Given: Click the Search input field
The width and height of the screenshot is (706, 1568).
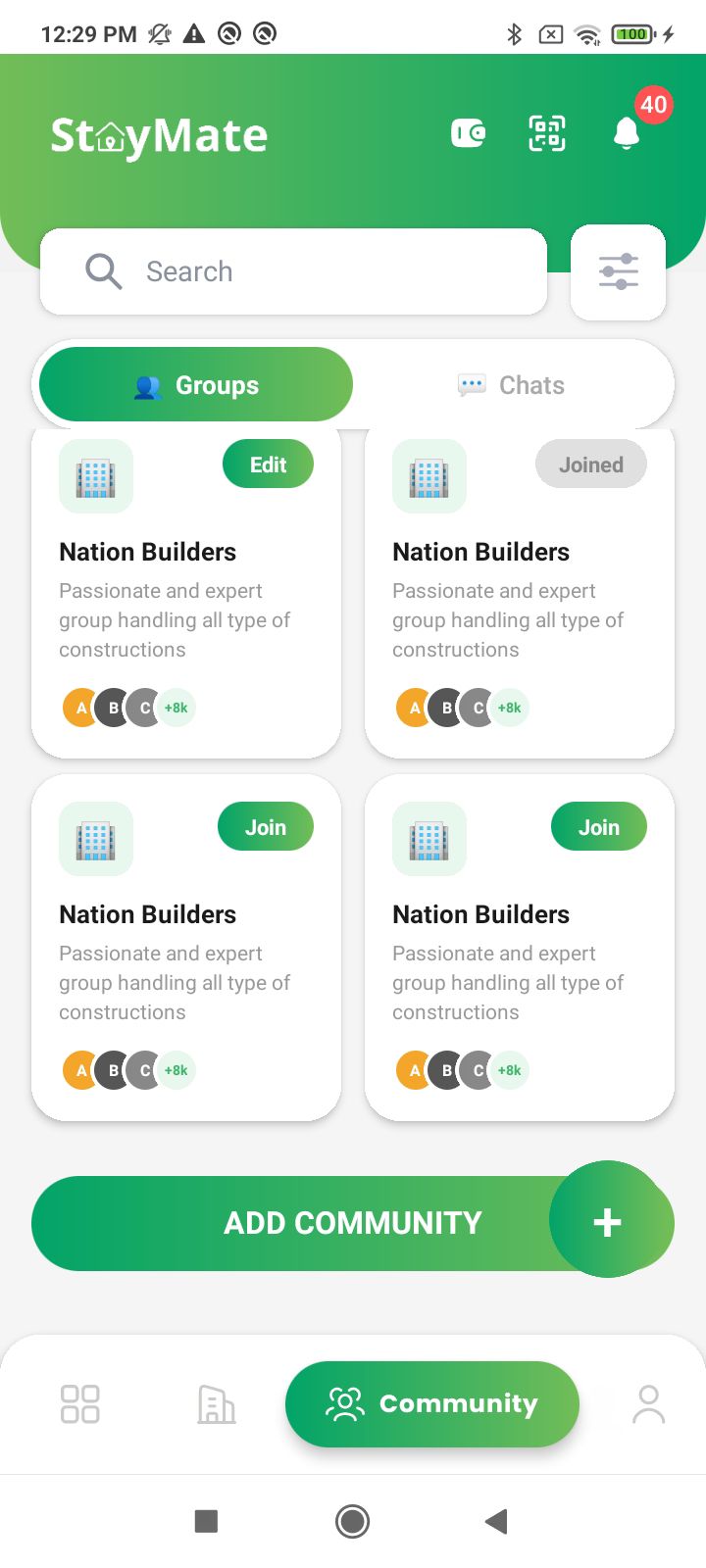Looking at the screenshot, I should [x=294, y=271].
